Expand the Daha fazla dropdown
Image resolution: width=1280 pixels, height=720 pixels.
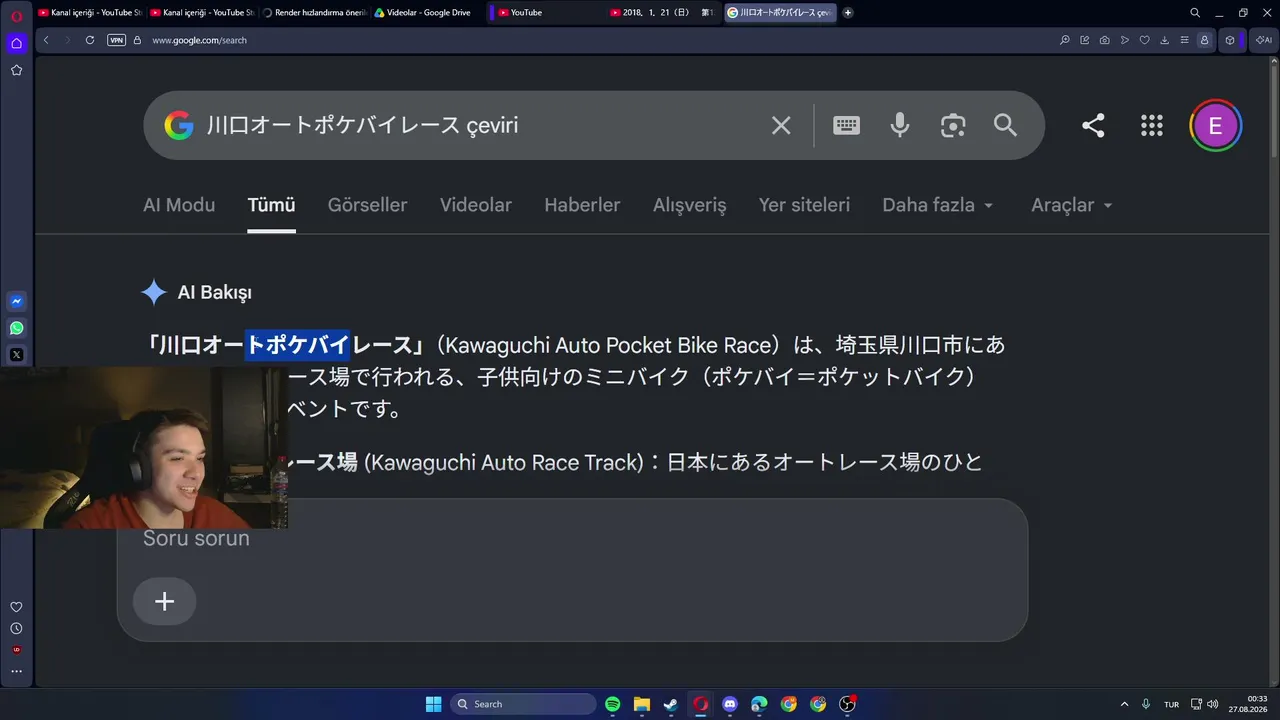click(938, 205)
